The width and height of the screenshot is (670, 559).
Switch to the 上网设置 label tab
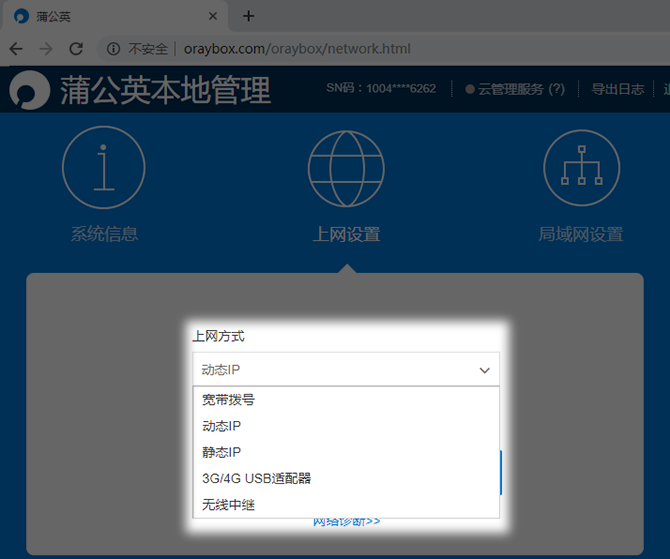click(x=346, y=234)
